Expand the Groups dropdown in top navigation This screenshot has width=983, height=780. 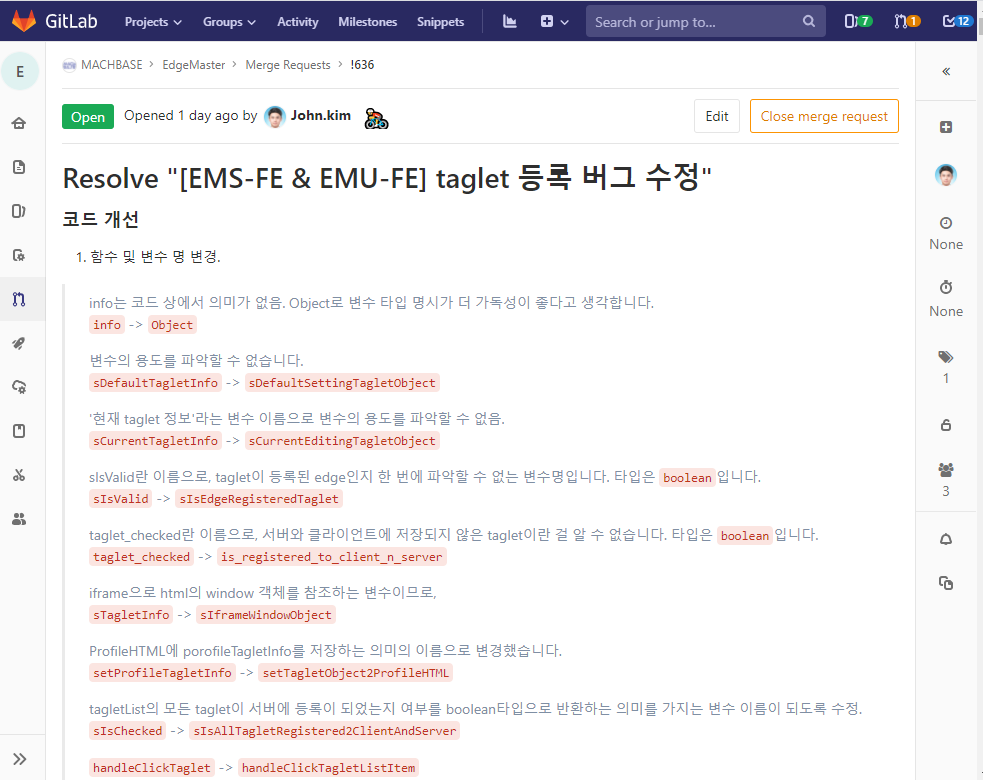[229, 22]
